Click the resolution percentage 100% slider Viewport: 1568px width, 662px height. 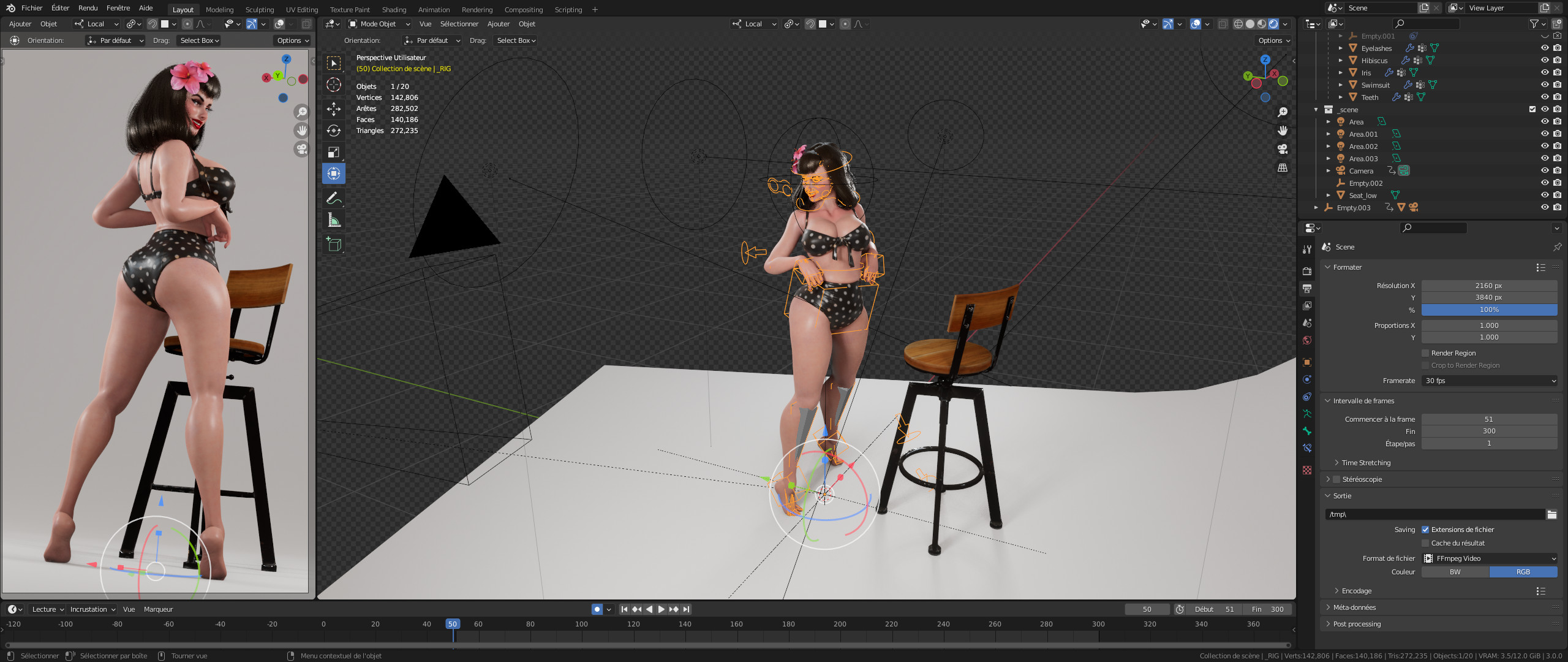click(1489, 310)
